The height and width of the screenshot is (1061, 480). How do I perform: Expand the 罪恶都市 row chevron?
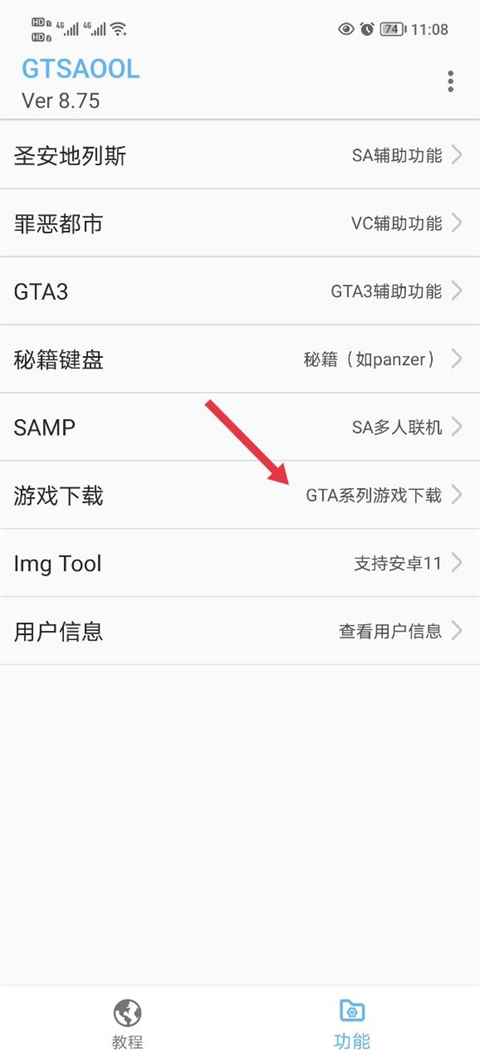pyautogui.click(x=457, y=223)
